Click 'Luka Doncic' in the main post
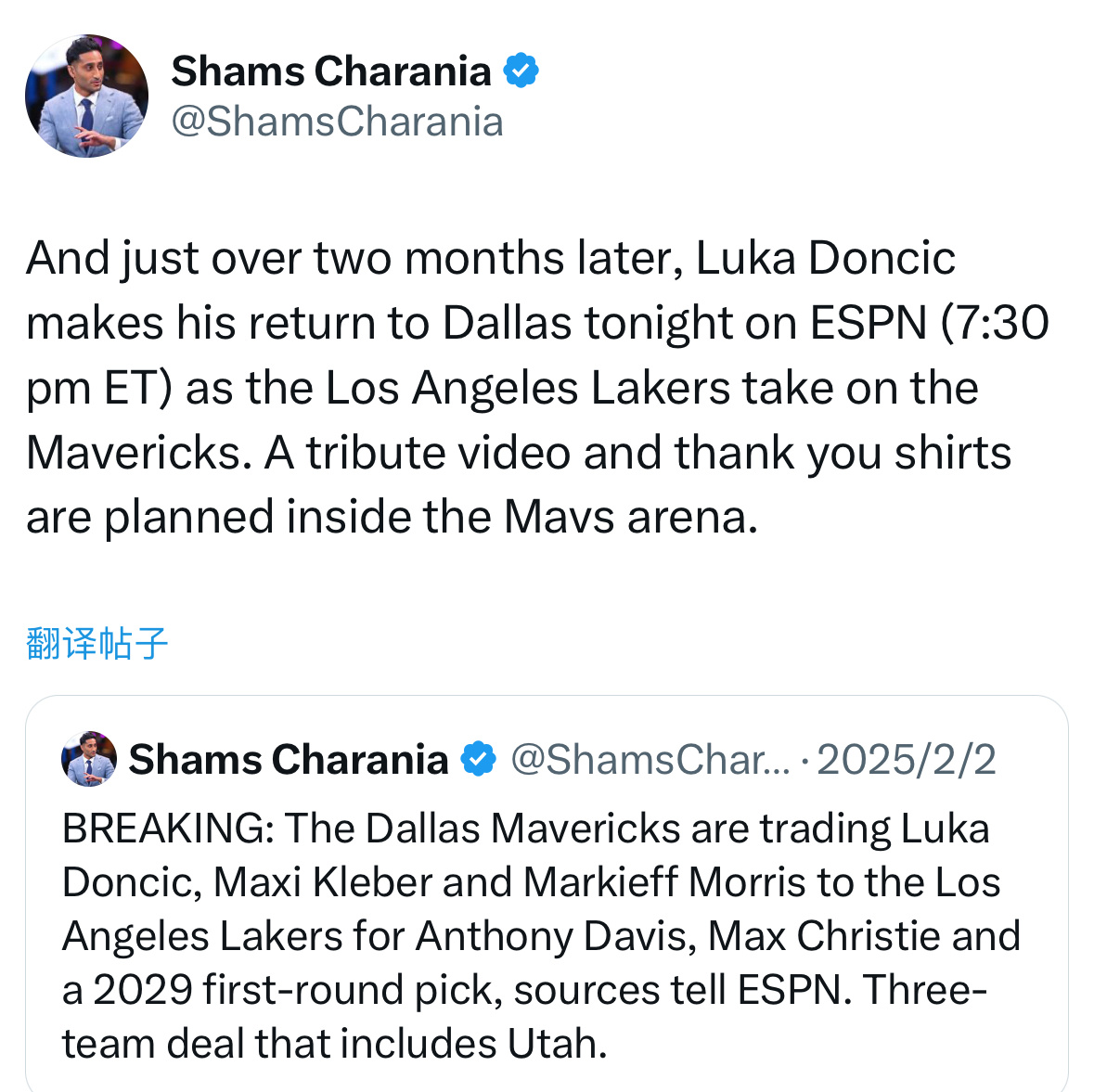Viewport: 1094px width, 1092px height. click(826, 258)
